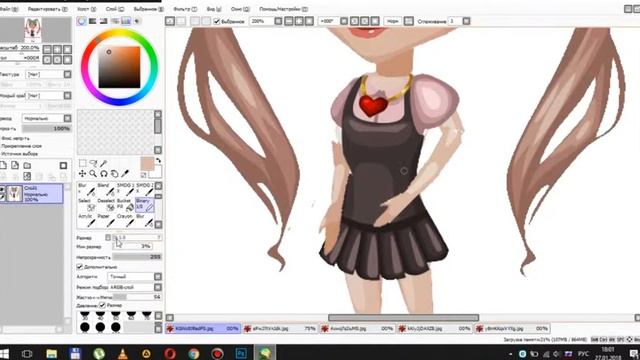
Task: Choose the Paper brush
Action: [x=106, y=220]
